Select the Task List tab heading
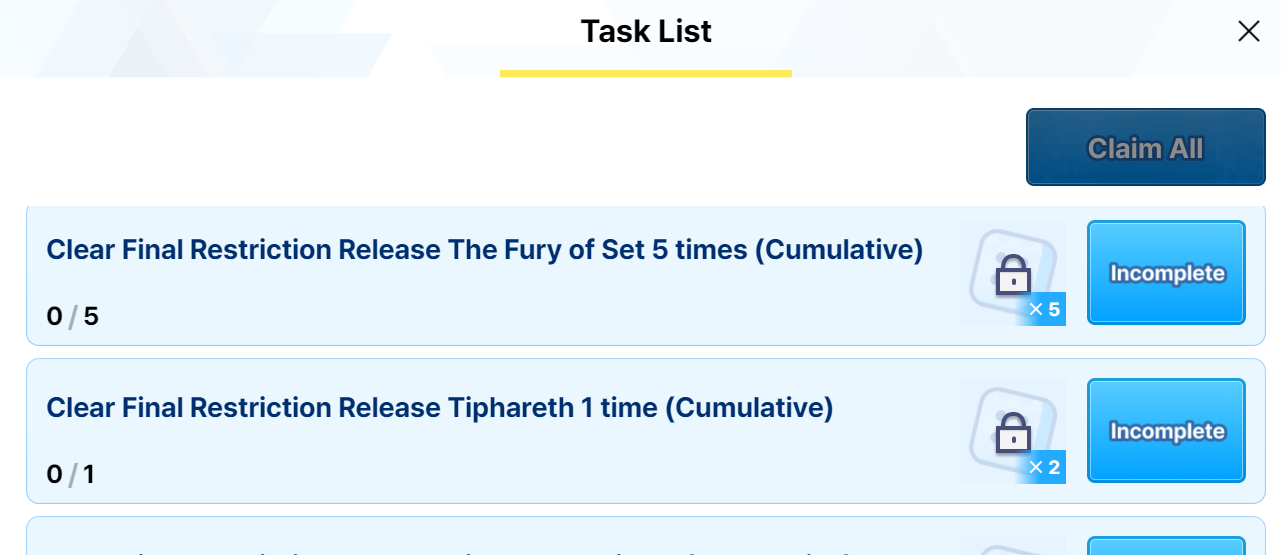This screenshot has width=1281, height=555. (646, 31)
